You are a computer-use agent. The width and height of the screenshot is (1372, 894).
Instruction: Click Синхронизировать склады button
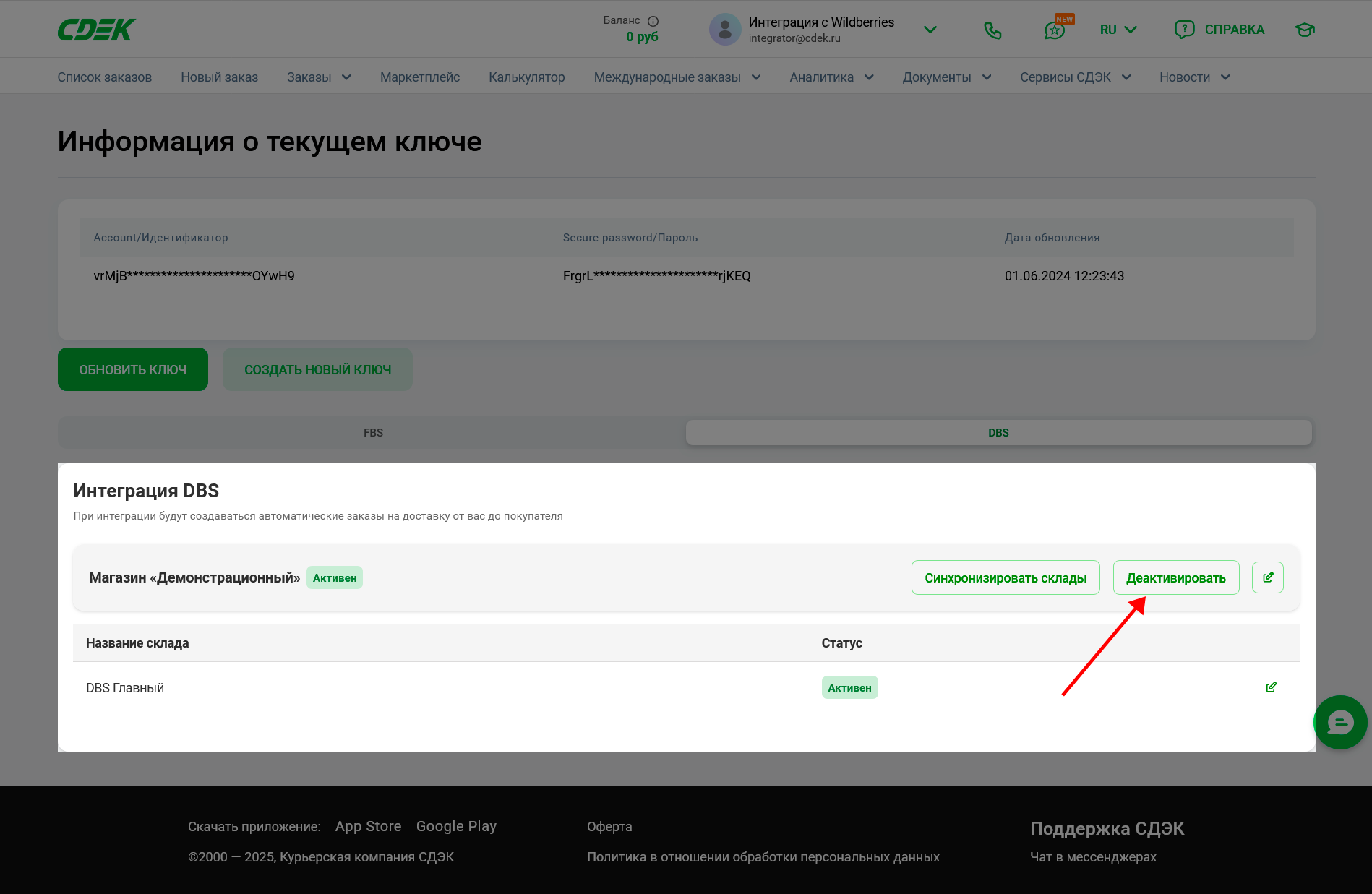(x=1006, y=577)
